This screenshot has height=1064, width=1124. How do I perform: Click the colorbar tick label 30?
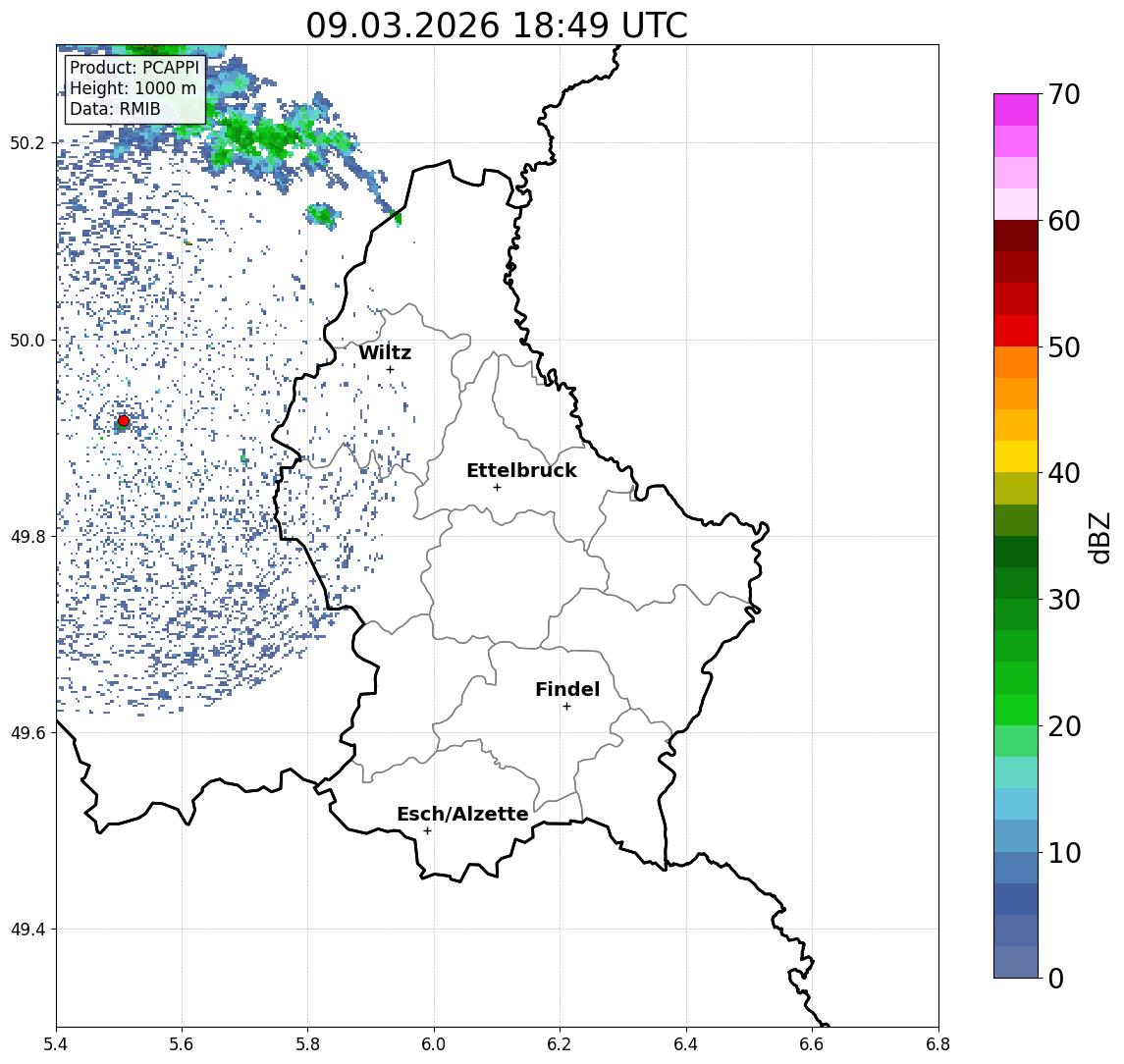[1064, 600]
